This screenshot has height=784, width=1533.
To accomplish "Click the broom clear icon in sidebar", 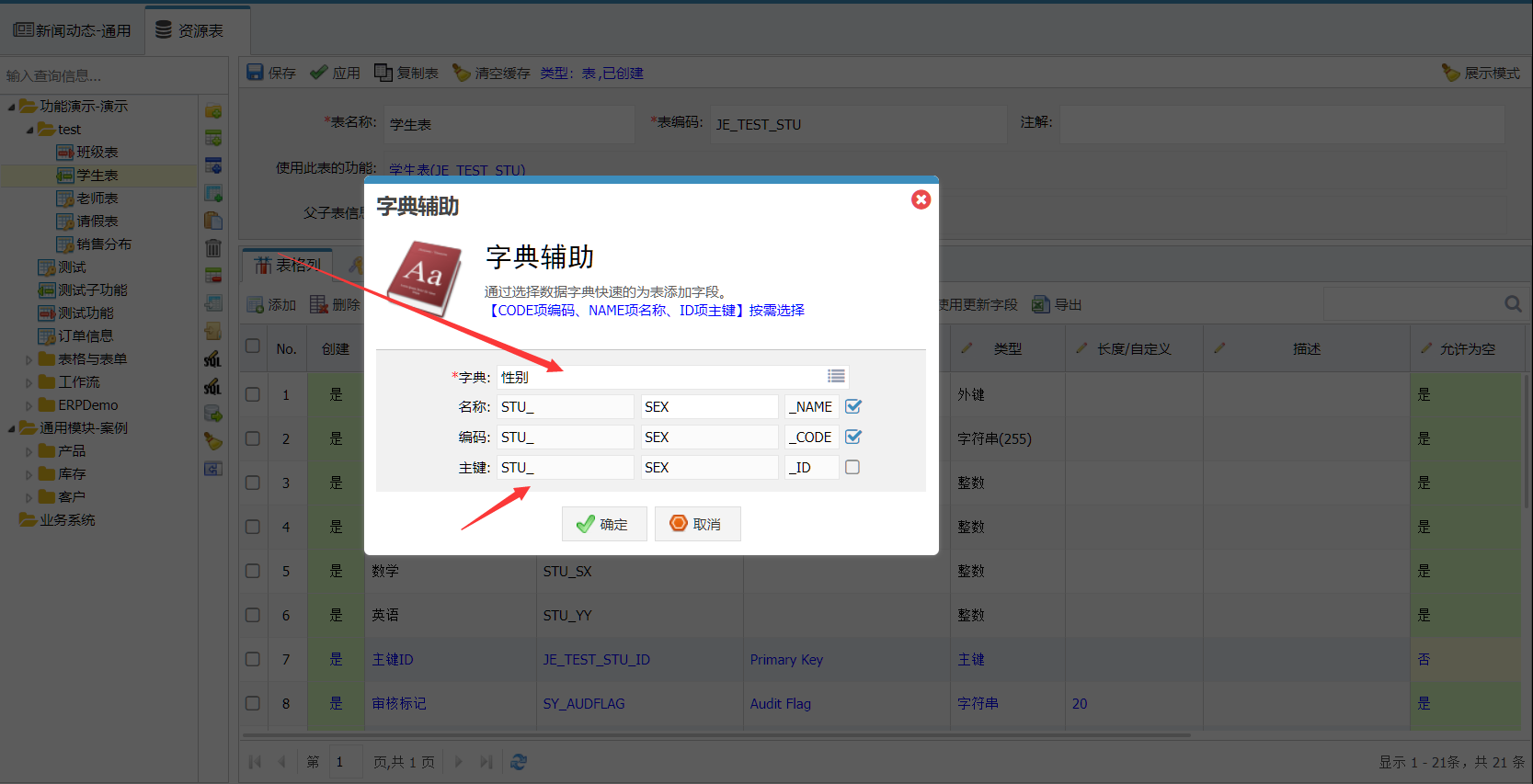I will (x=213, y=441).
